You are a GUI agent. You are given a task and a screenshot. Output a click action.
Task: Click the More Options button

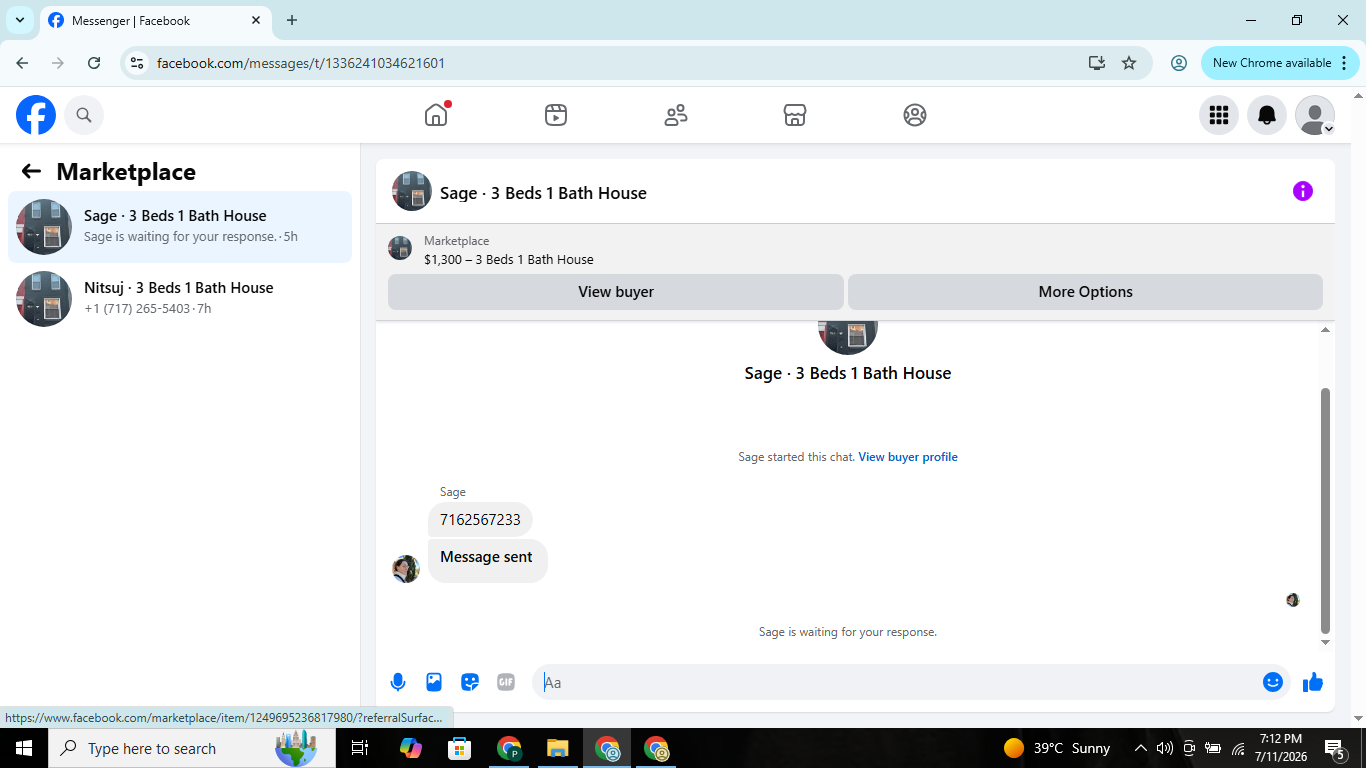1085,292
